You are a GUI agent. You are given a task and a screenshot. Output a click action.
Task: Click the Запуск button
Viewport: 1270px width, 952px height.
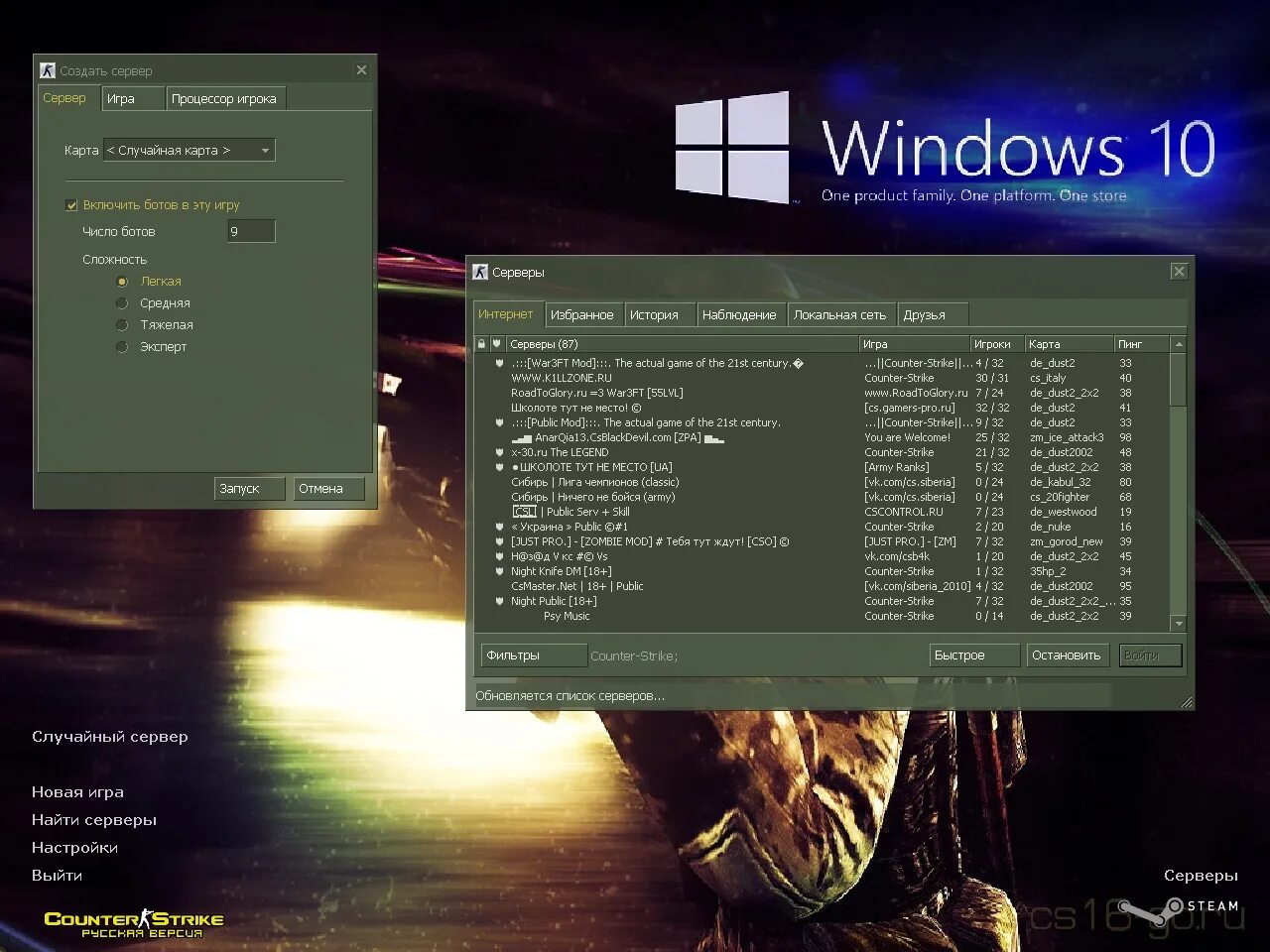pyautogui.click(x=250, y=489)
